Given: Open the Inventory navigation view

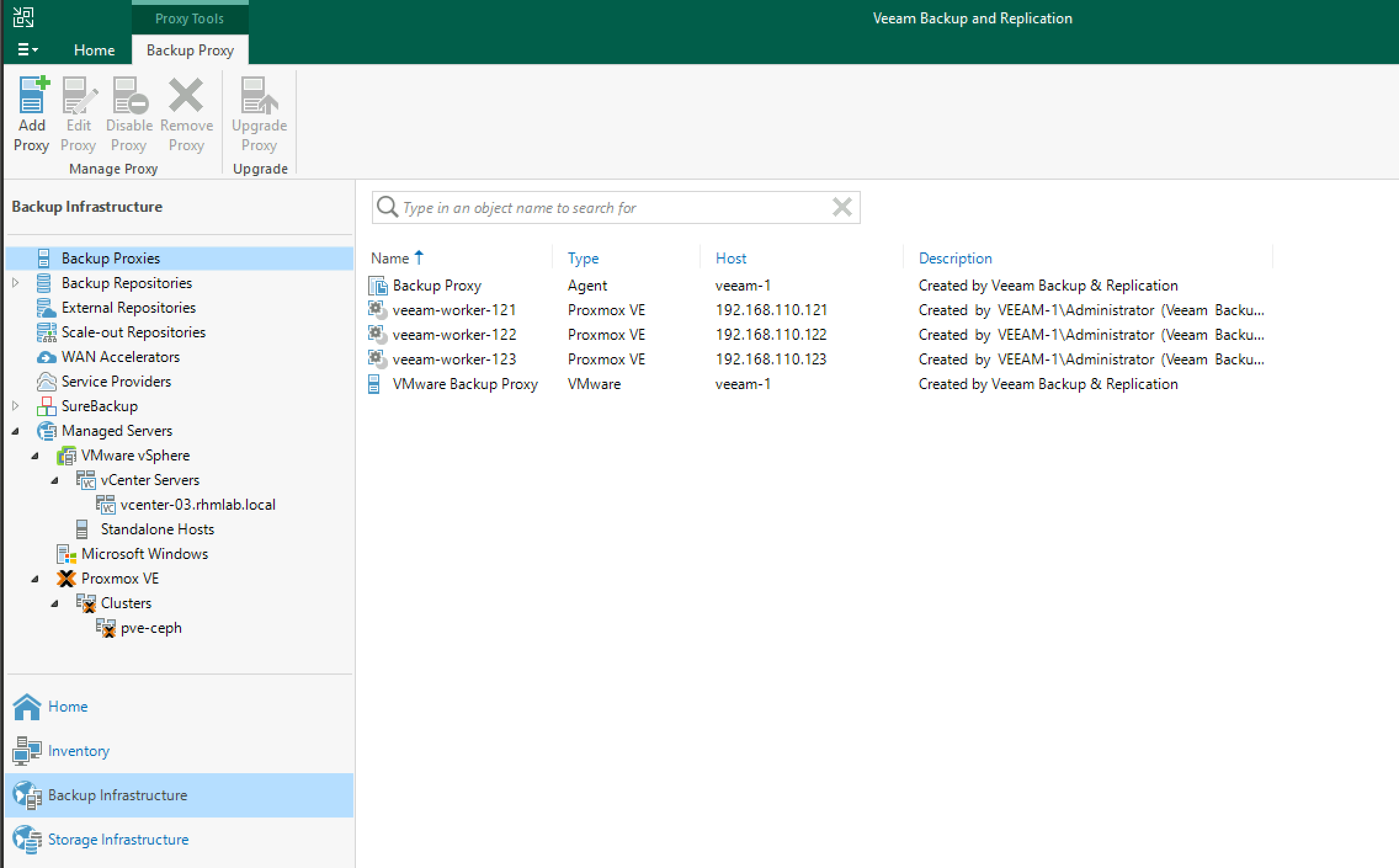Looking at the screenshot, I should (x=180, y=751).
